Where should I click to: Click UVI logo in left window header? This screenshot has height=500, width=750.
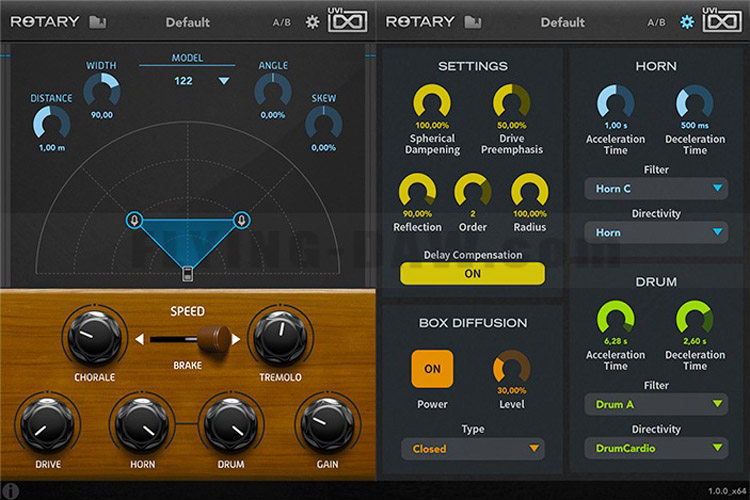(x=348, y=21)
